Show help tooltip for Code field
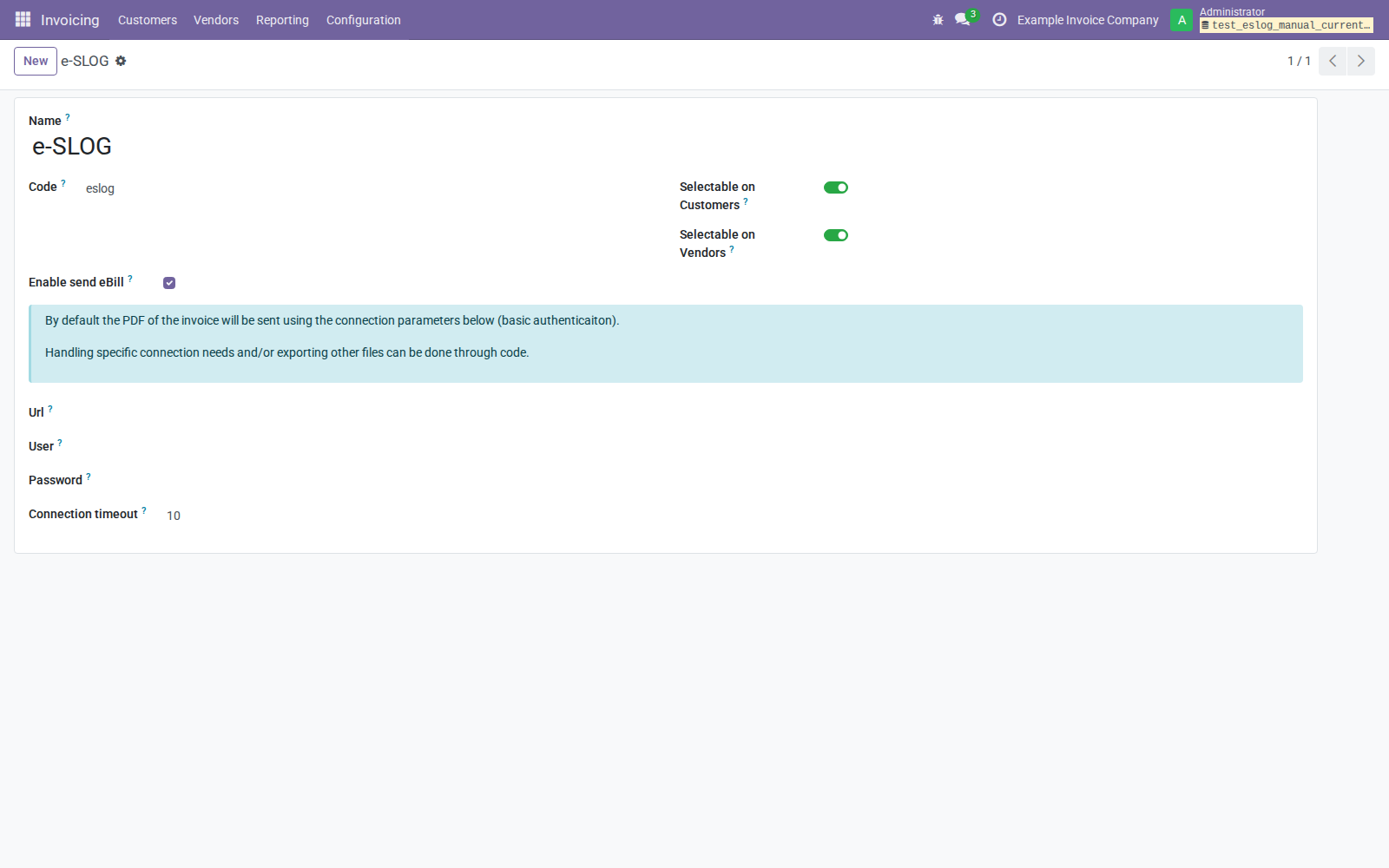This screenshot has height=868, width=1389. coord(63,183)
